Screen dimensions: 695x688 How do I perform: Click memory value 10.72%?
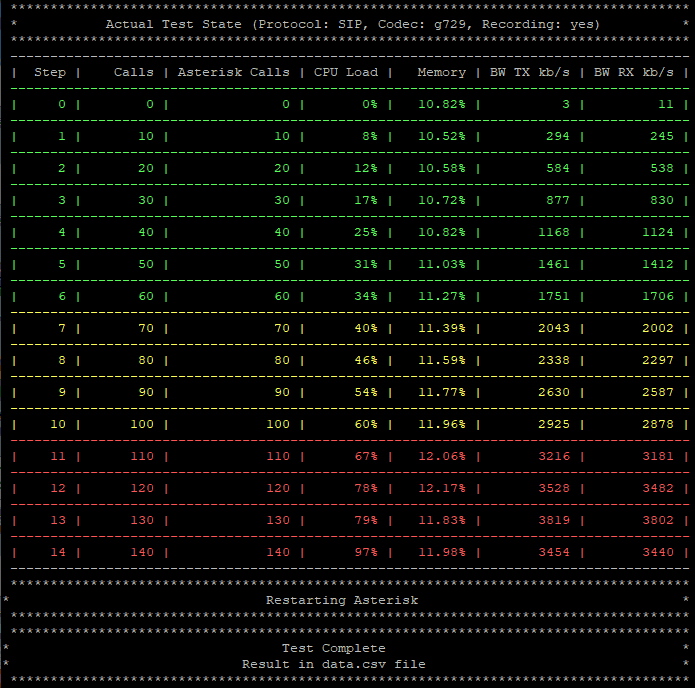pos(442,200)
